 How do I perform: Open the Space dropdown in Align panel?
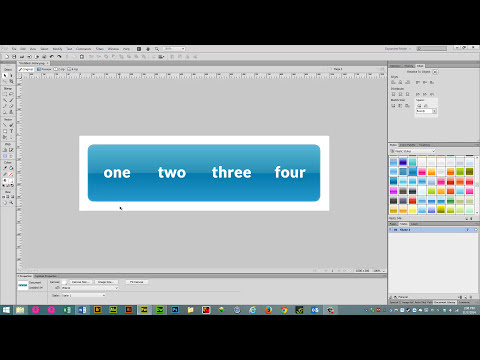coord(426,111)
